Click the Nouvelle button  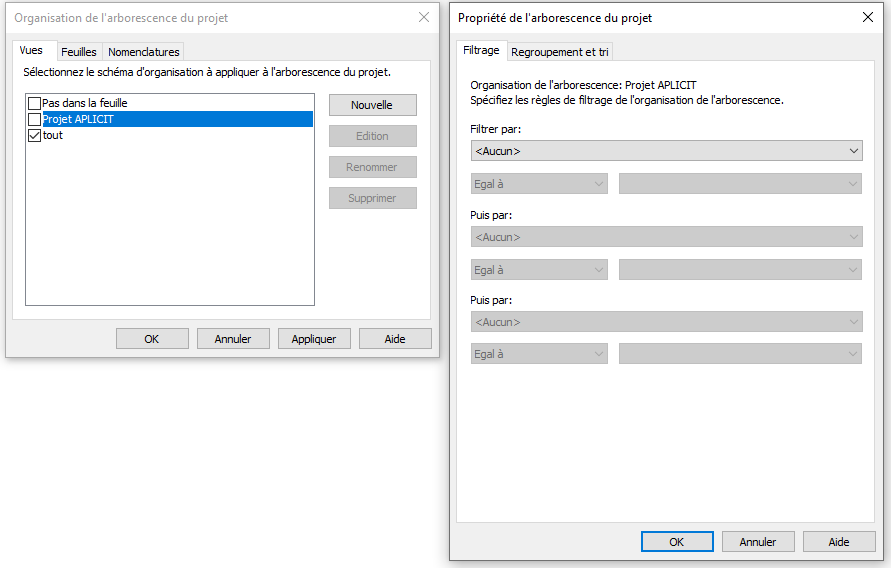pyautogui.click(x=372, y=105)
